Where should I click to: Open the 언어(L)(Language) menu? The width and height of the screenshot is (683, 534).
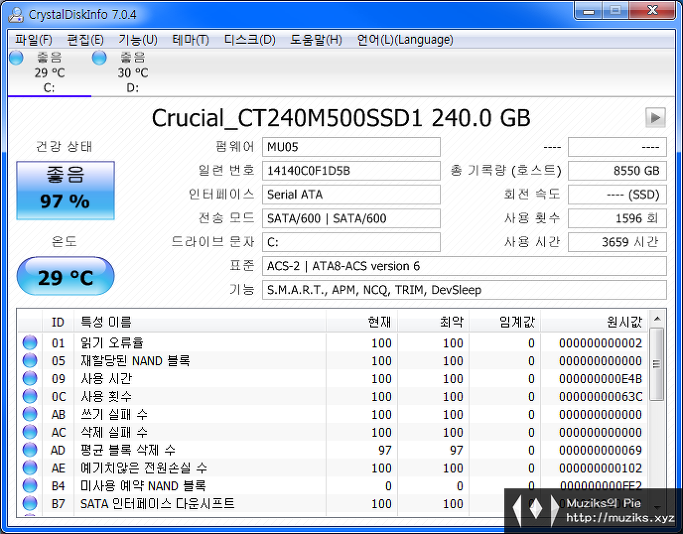pos(405,40)
